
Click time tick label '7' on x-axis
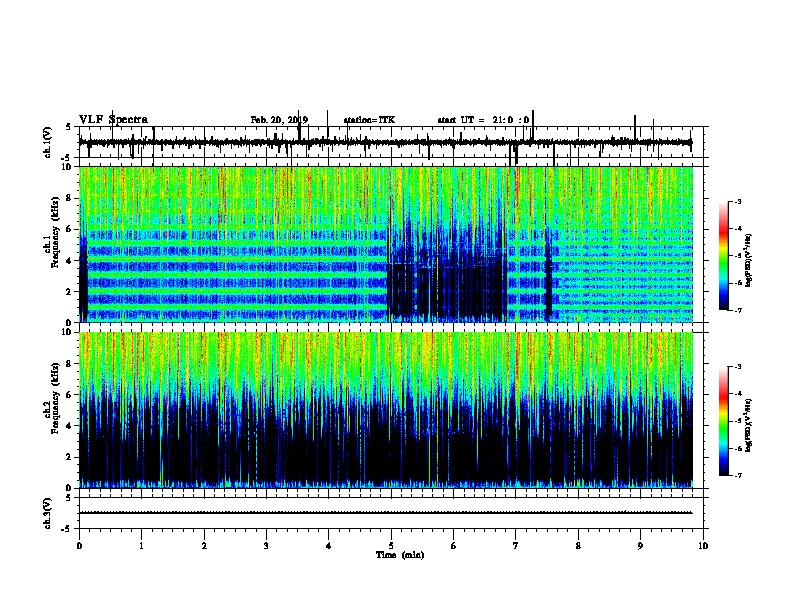tap(515, 546)
